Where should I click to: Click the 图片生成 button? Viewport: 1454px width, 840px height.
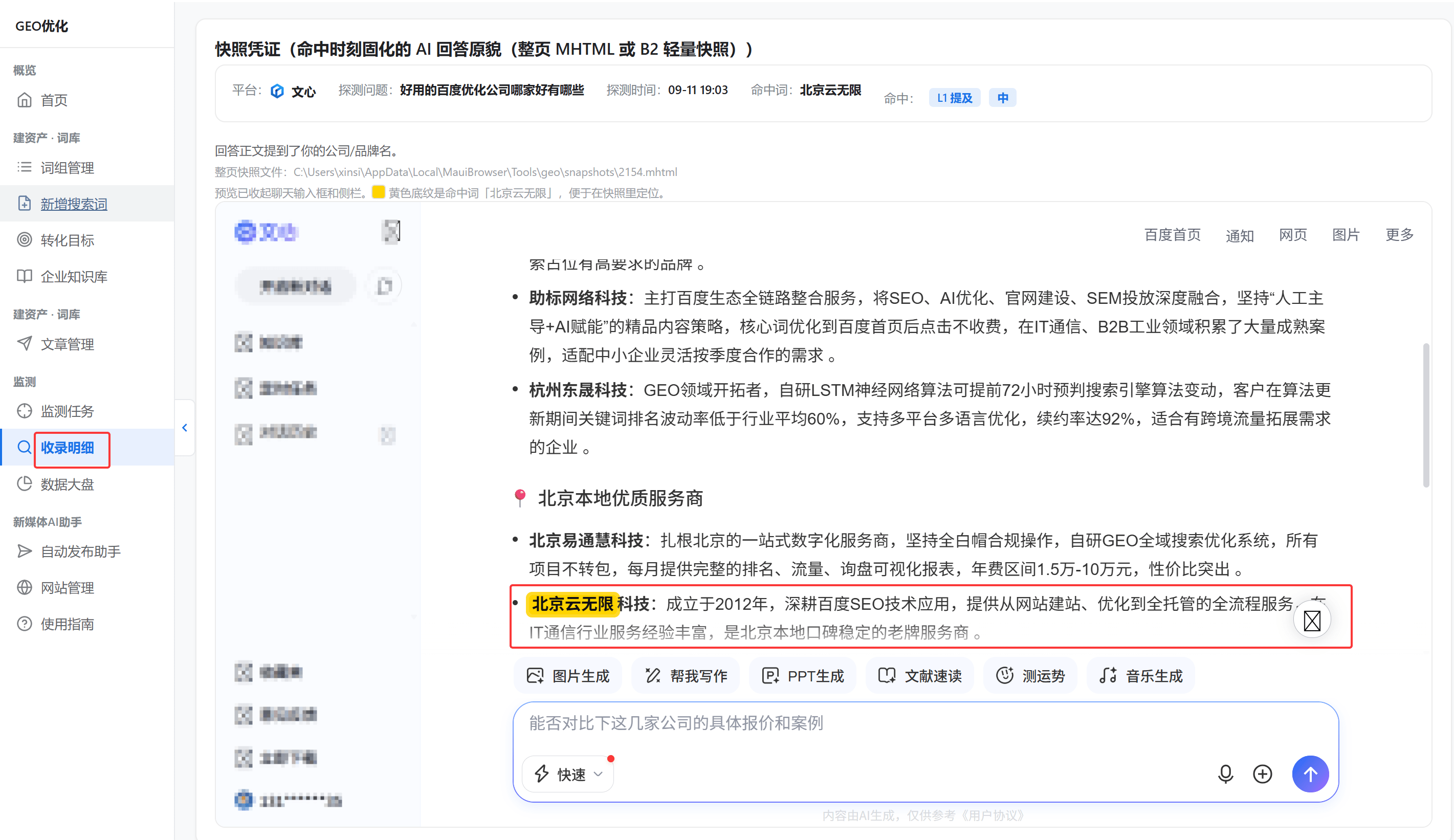(568, 676)
